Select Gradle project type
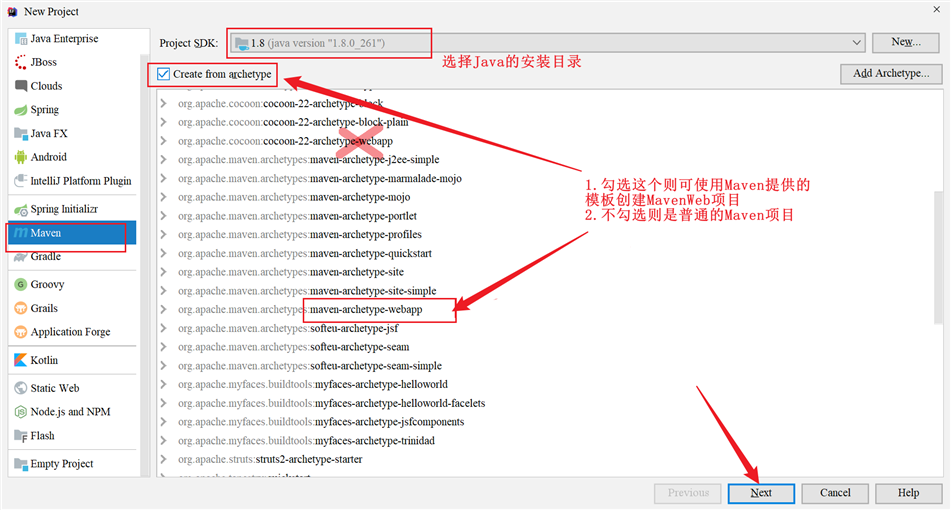 click(72, 257)
